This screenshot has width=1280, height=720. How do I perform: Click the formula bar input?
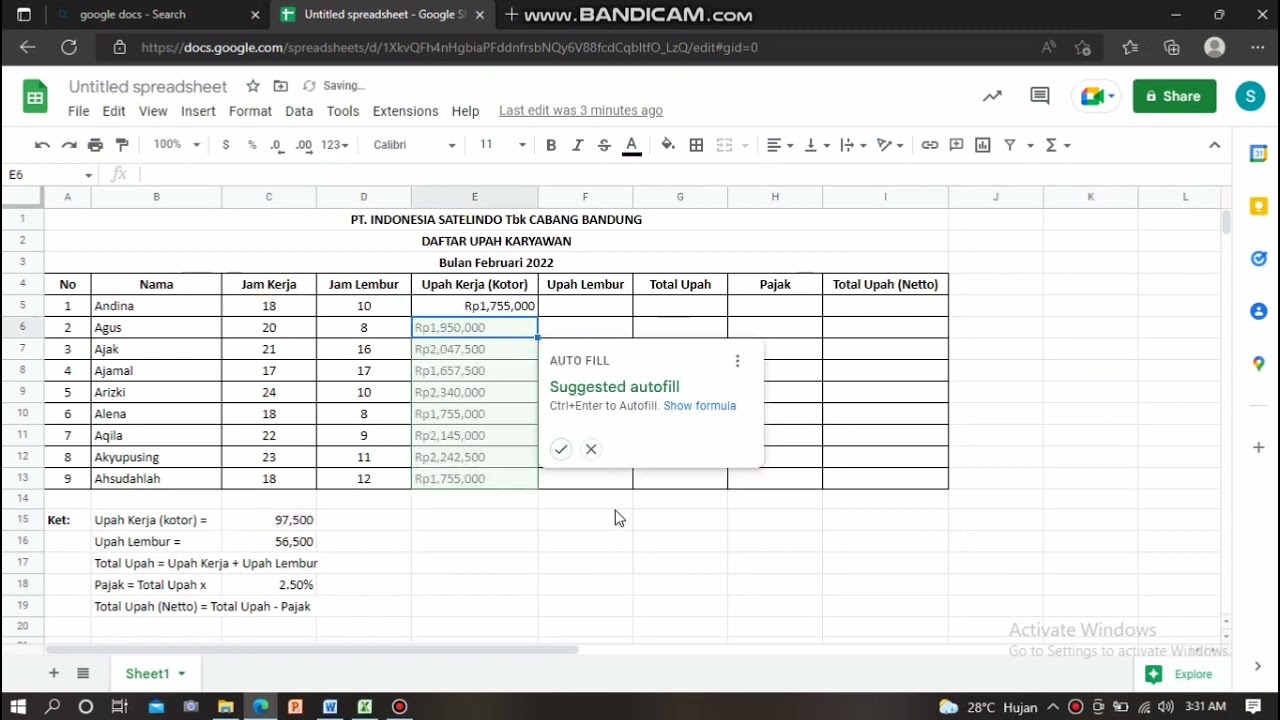pyautogui.click(x=680, y=175)
